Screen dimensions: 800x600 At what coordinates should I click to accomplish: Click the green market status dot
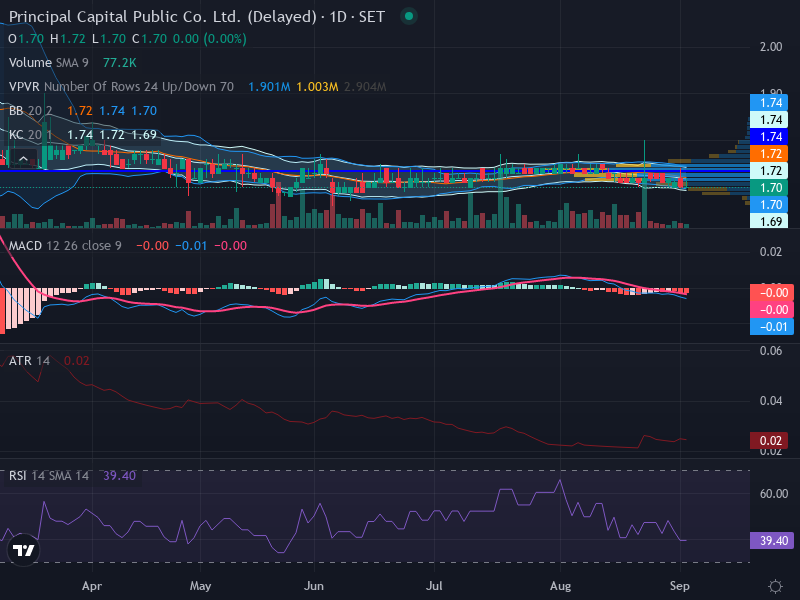[409, 16]
